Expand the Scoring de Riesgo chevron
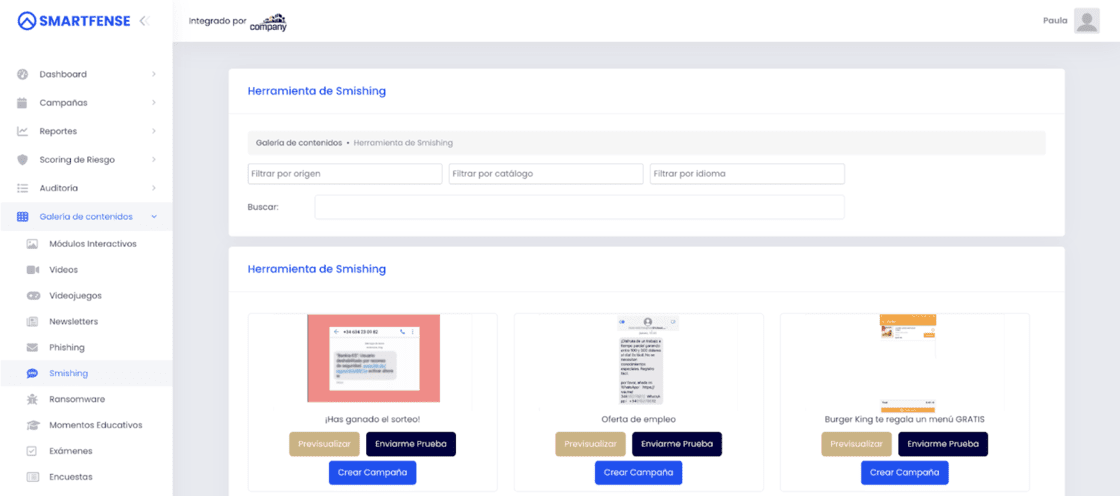Image resolution: width=1120 pixels, height=496 pixels. pos(154,159)
